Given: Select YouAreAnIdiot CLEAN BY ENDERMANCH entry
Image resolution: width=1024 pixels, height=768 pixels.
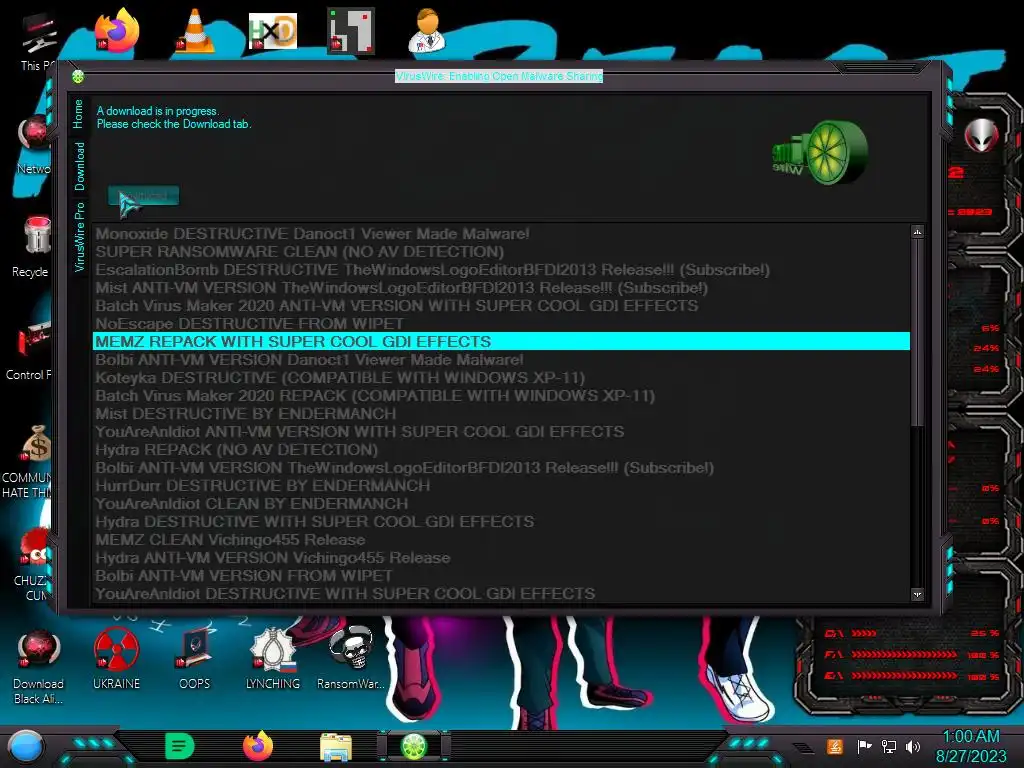Looking at the screenshot, I should pyautogui.click(x=502, y=504).
